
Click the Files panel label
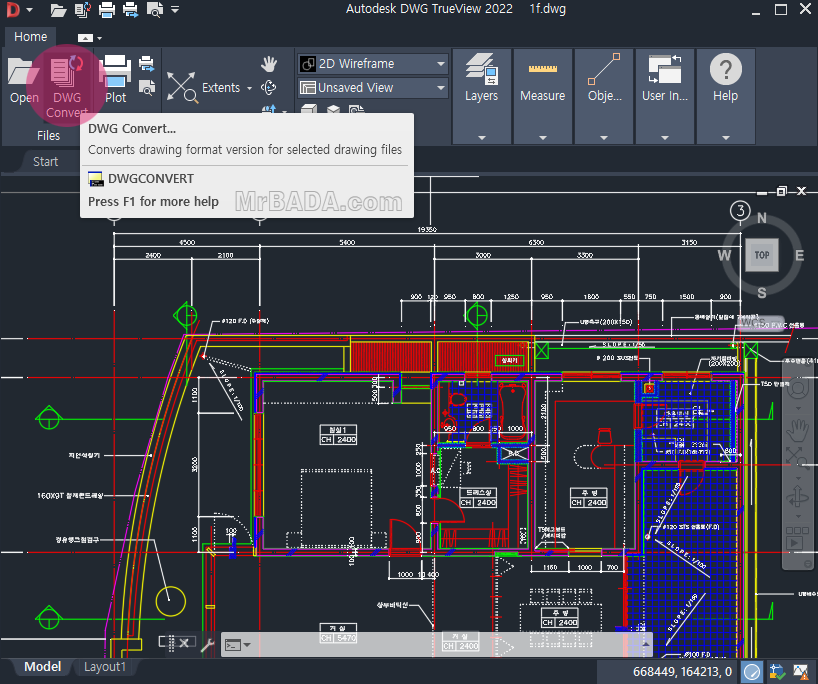click(x=49, y=136)
